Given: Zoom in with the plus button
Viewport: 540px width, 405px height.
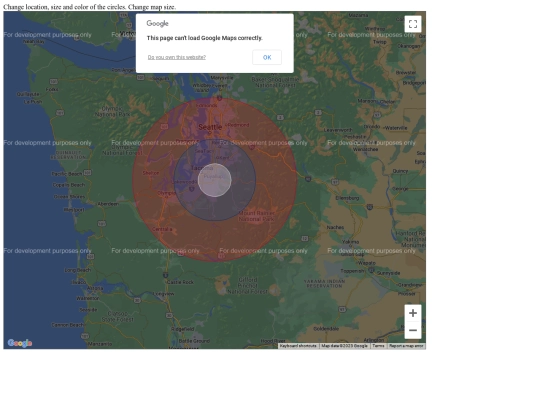Looking at the screenshot, I should (413, 313).
